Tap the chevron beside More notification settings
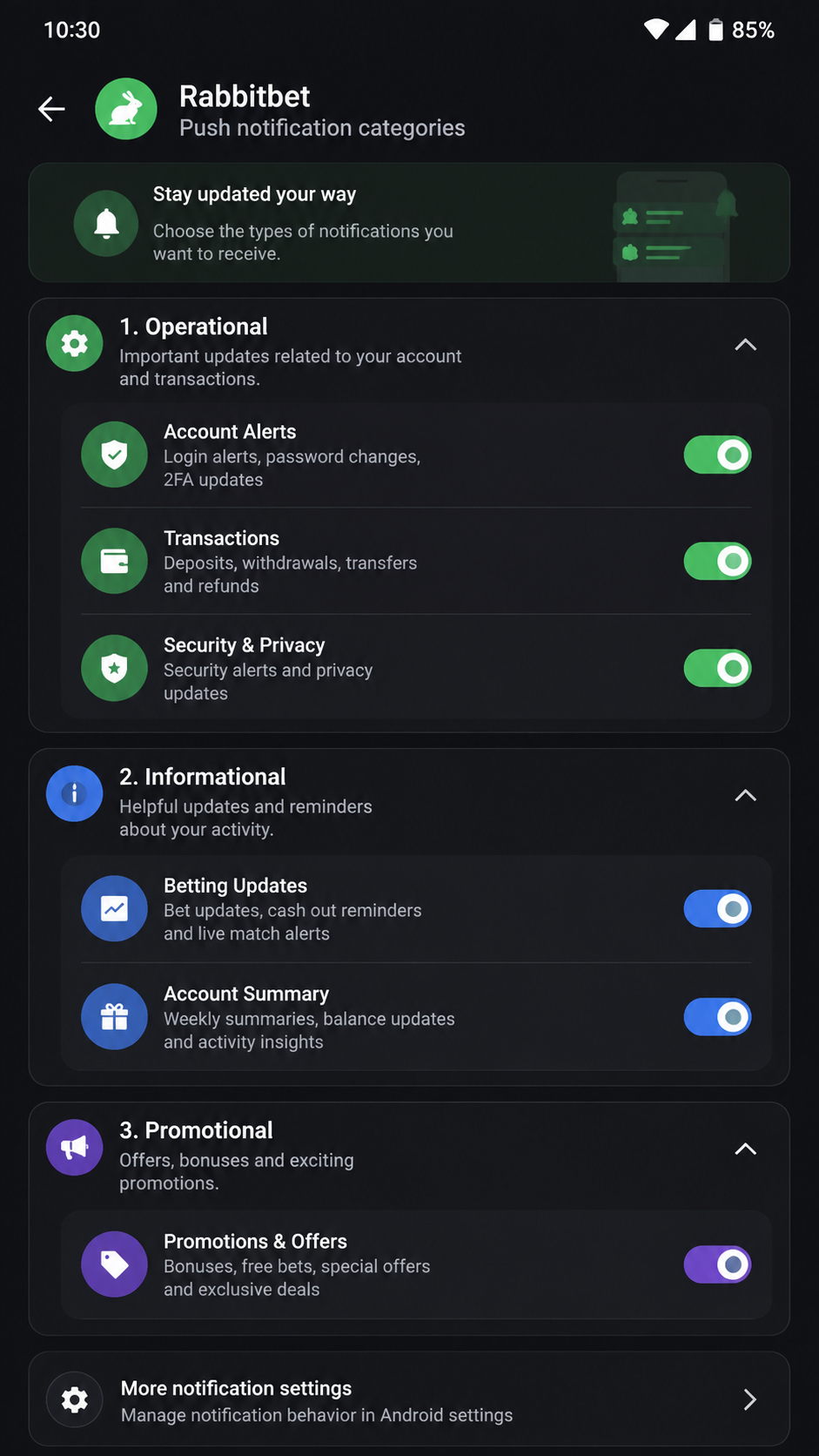 coord(749,1399)
